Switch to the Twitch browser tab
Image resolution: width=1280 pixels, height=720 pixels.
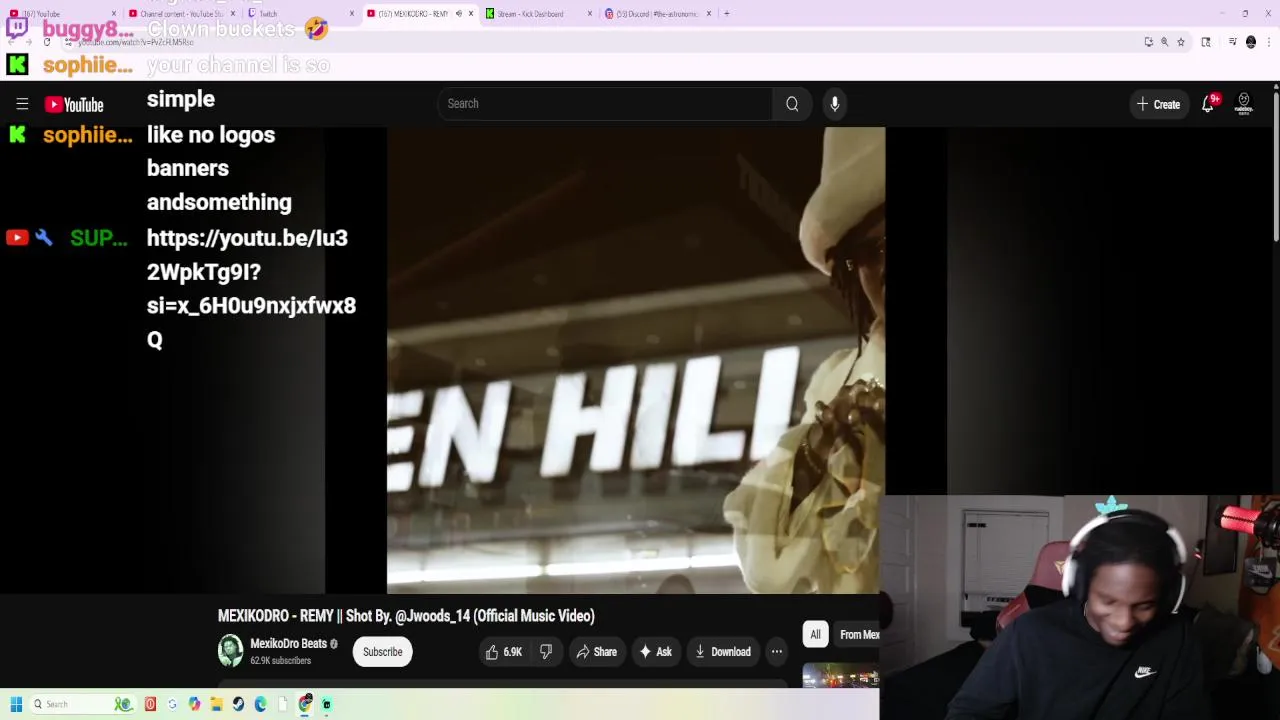(300, 14)
